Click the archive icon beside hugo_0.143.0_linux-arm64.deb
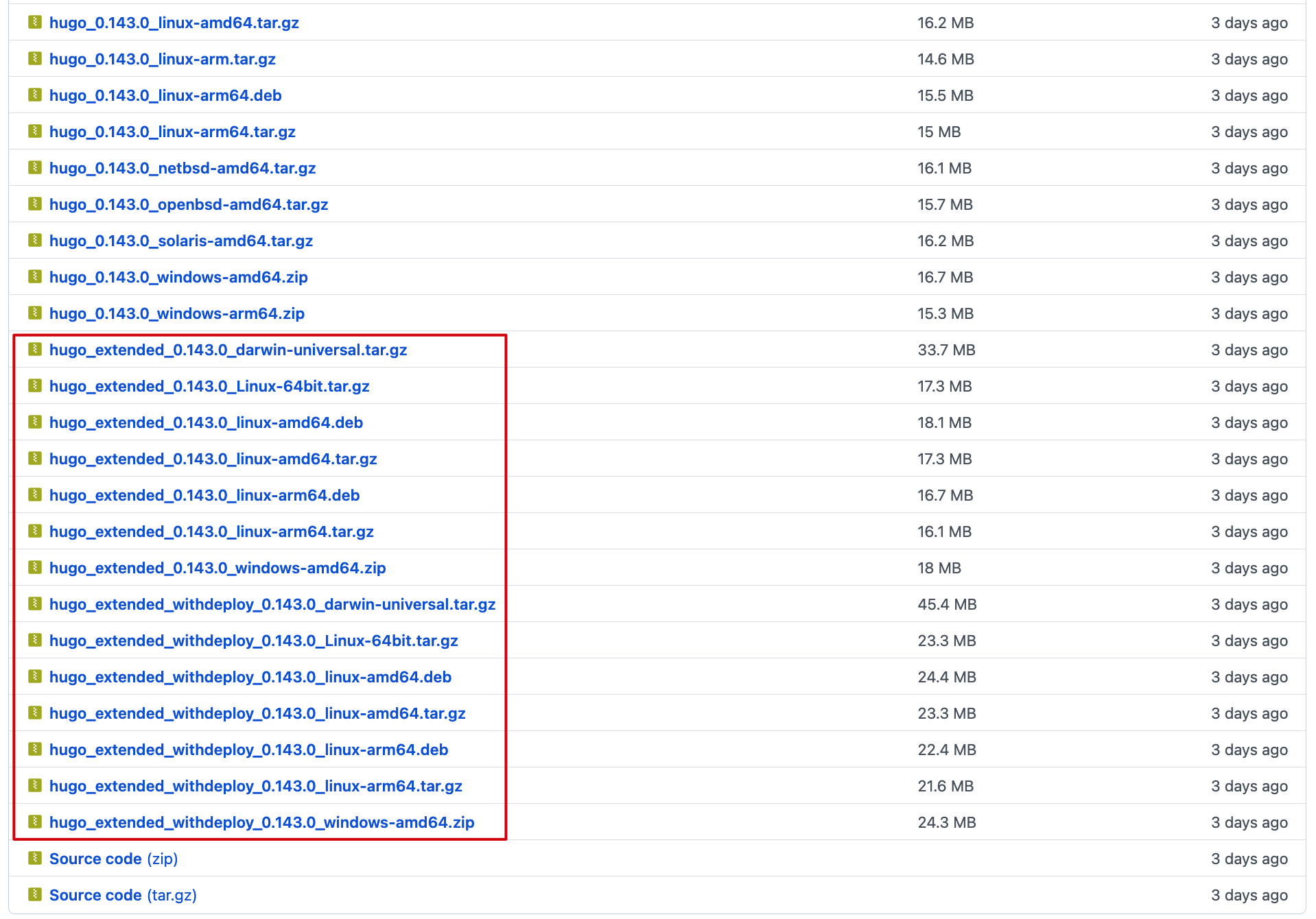Image resolution: width=1316 pixels, height=919 pixels. pos(34,95)
